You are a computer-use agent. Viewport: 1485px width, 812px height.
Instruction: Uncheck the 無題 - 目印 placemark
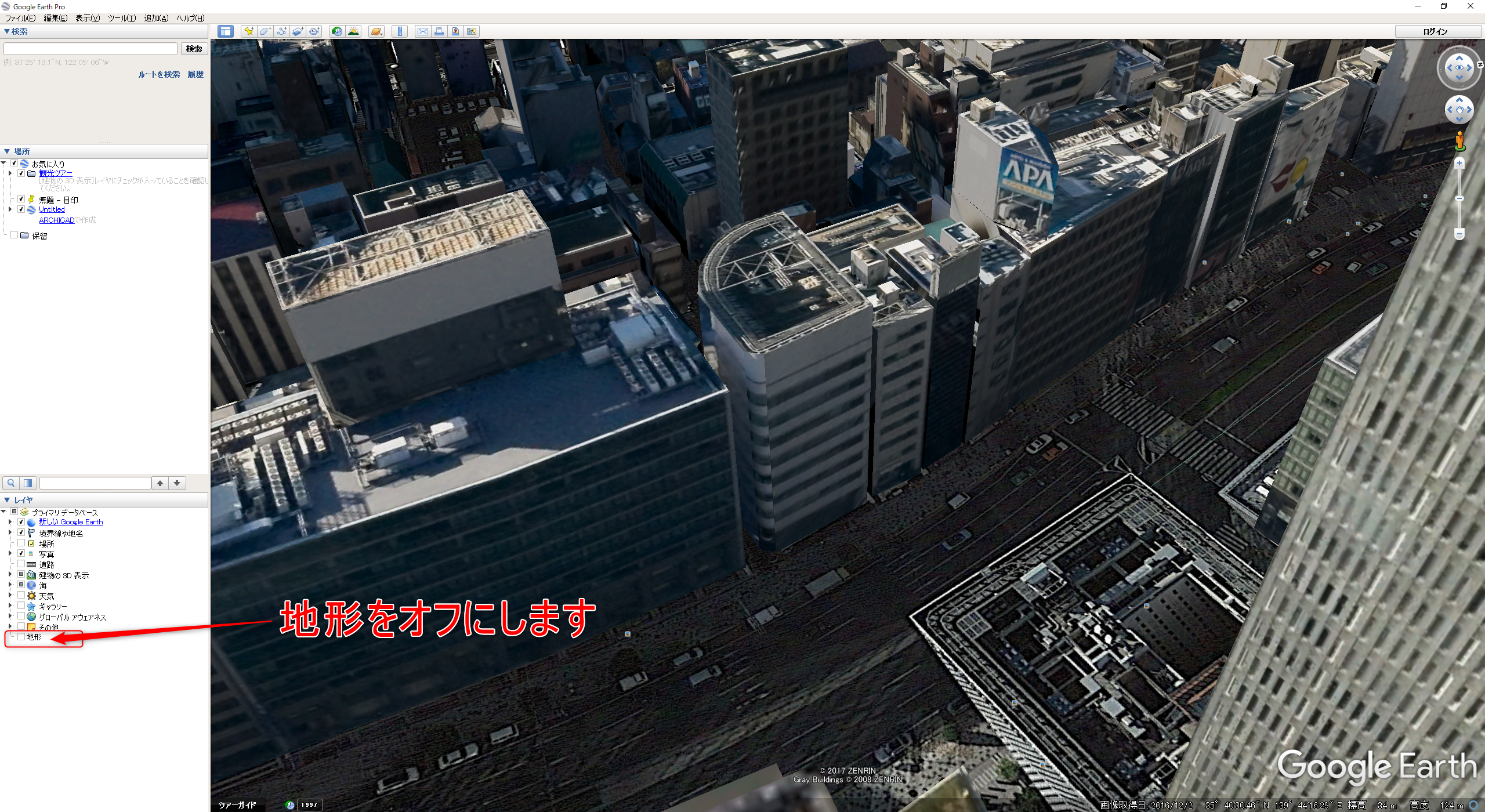click(21, 198)
